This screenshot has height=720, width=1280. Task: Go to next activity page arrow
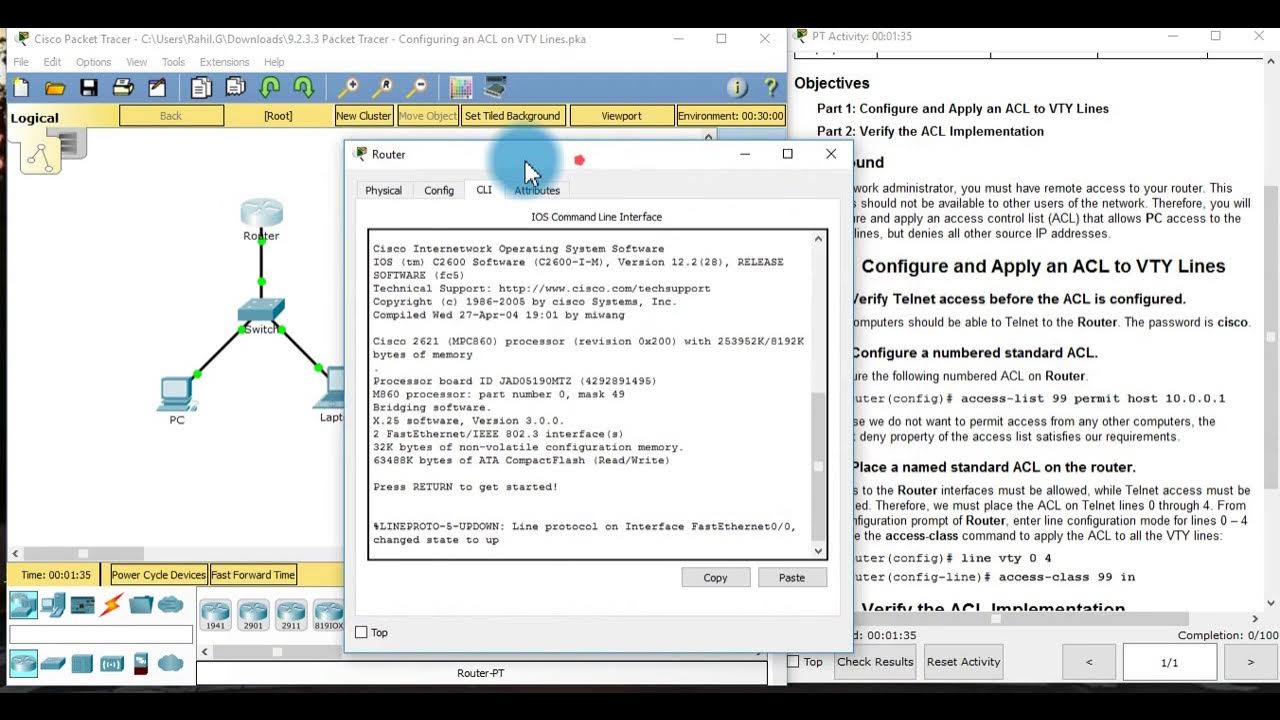pos(1250,662)
